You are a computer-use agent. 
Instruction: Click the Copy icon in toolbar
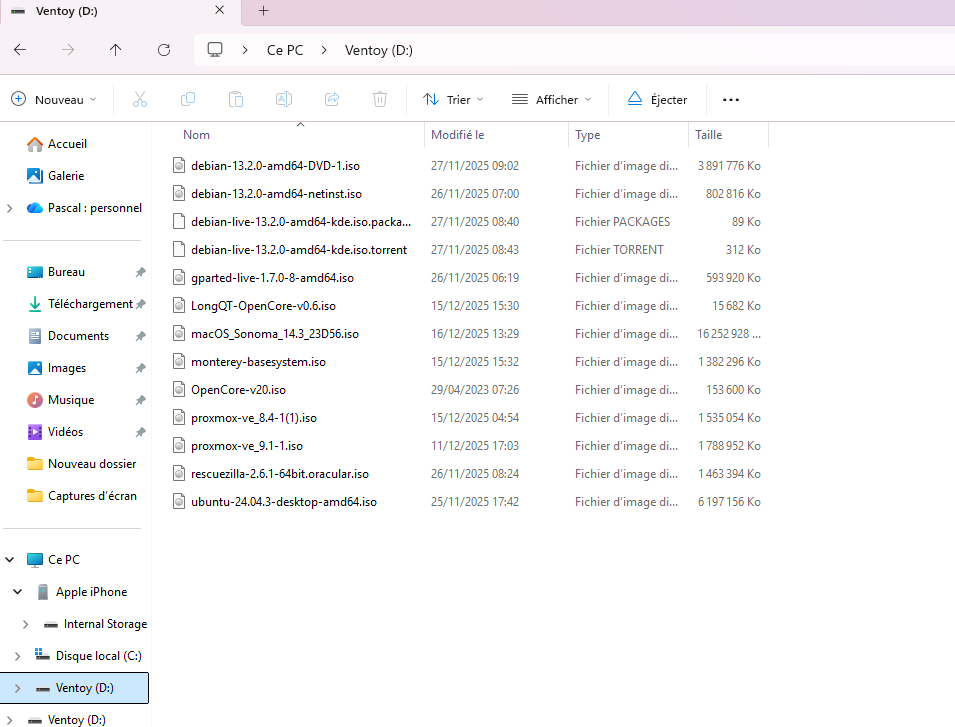coord(188,99)
